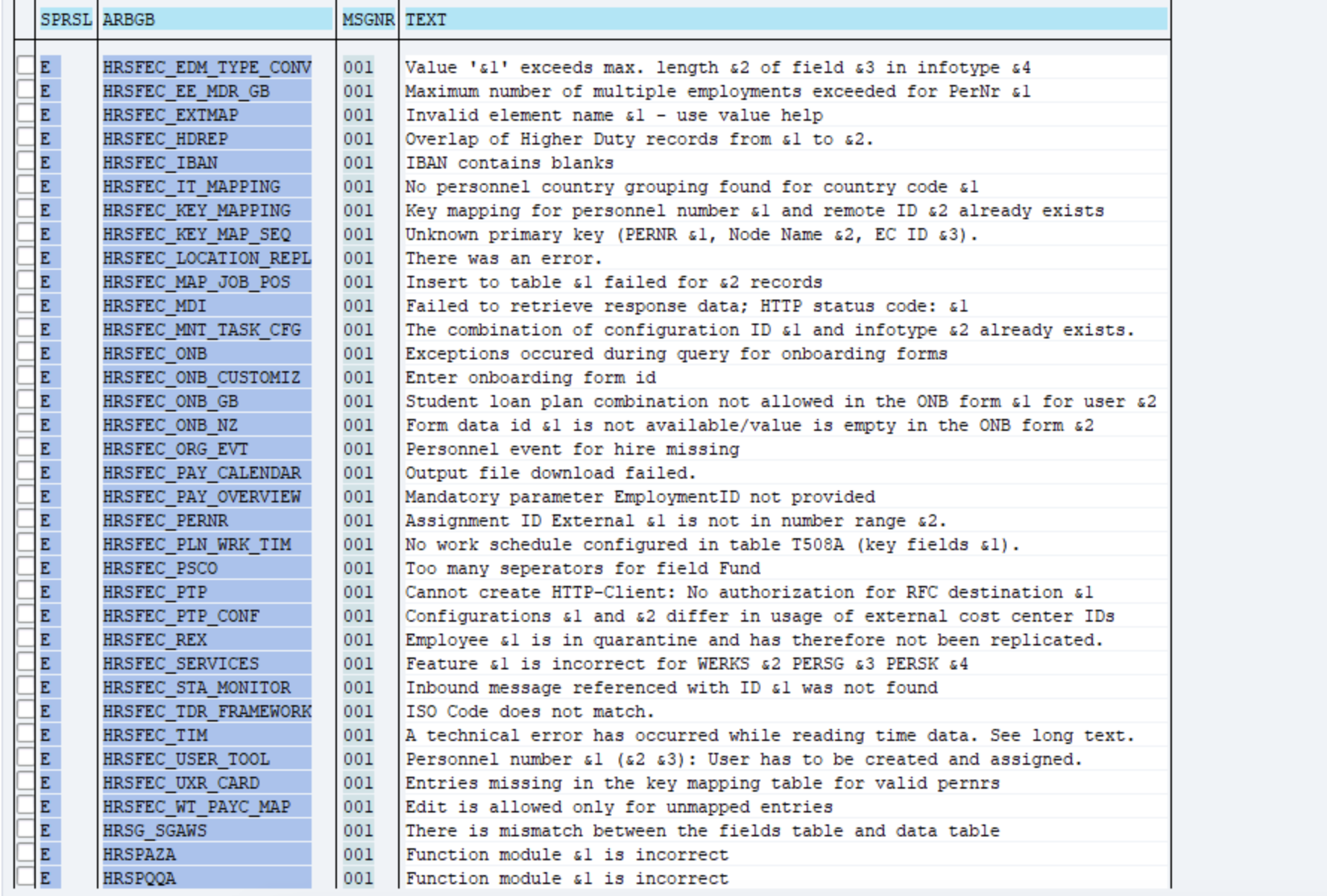Select the HRSFEC_EXTMAP cell
Screen dimensions: 1327x896
click(x=207, y=115)
